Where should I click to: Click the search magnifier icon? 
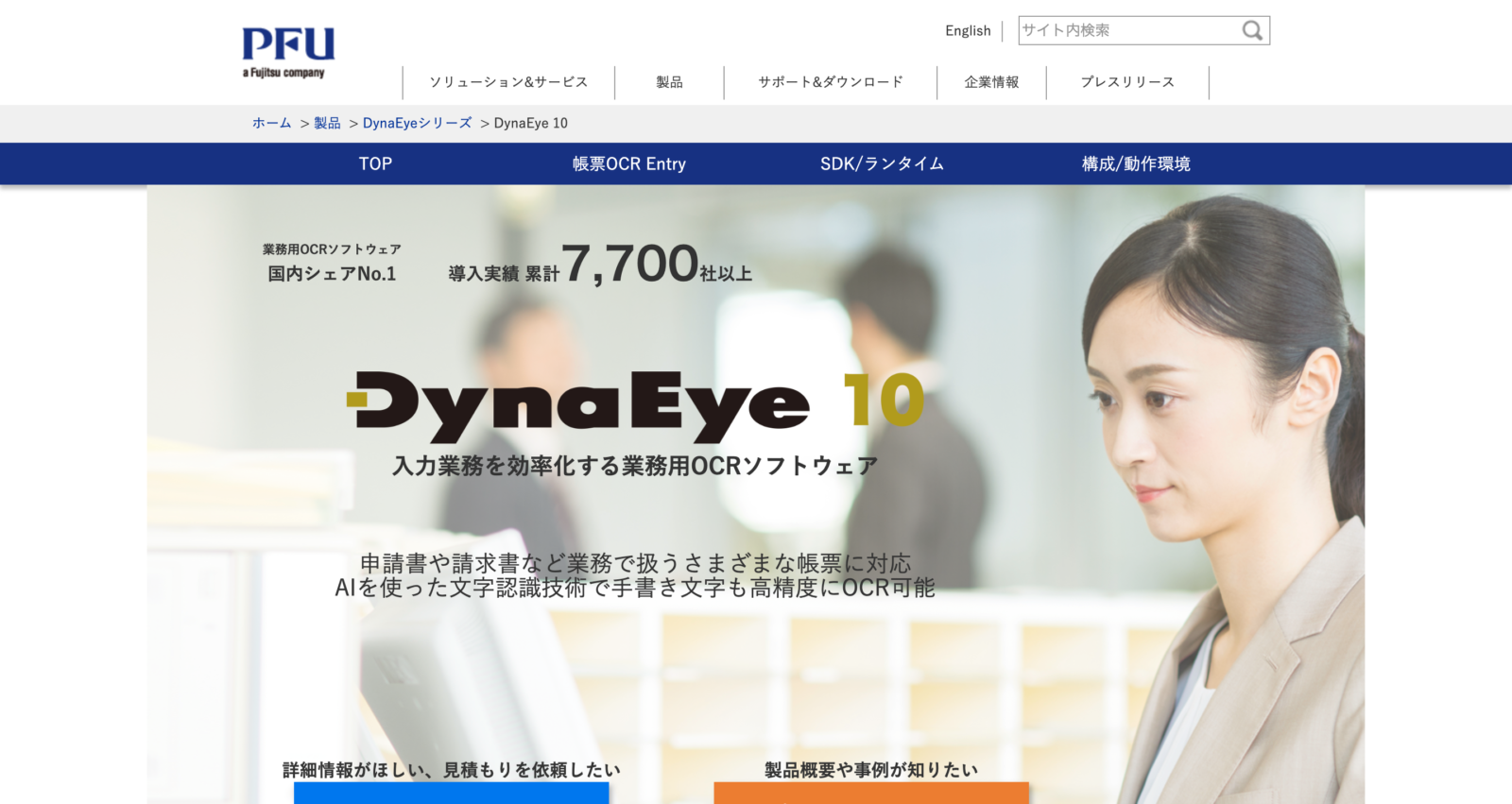point(1252,30)
